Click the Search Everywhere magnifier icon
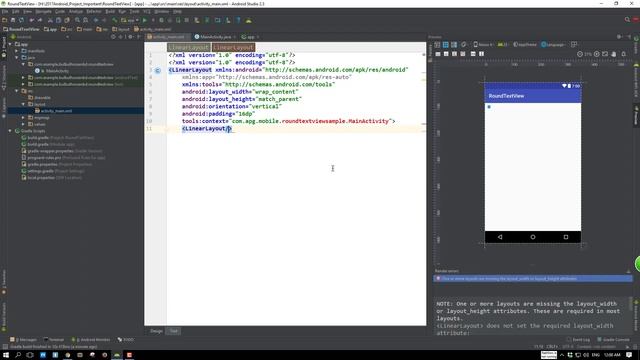Viewport: 640px width, 360px height. click(x=627, y=20)
